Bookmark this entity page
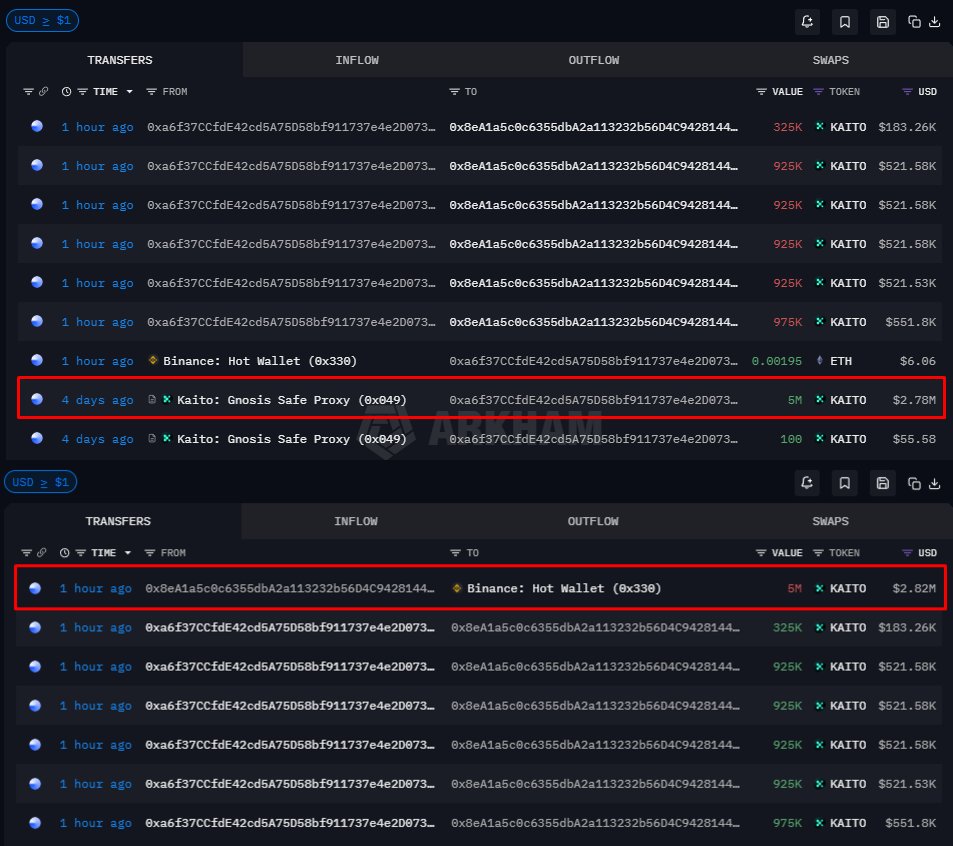This screenshot has width=953, height=846. [x=845, y=21]
